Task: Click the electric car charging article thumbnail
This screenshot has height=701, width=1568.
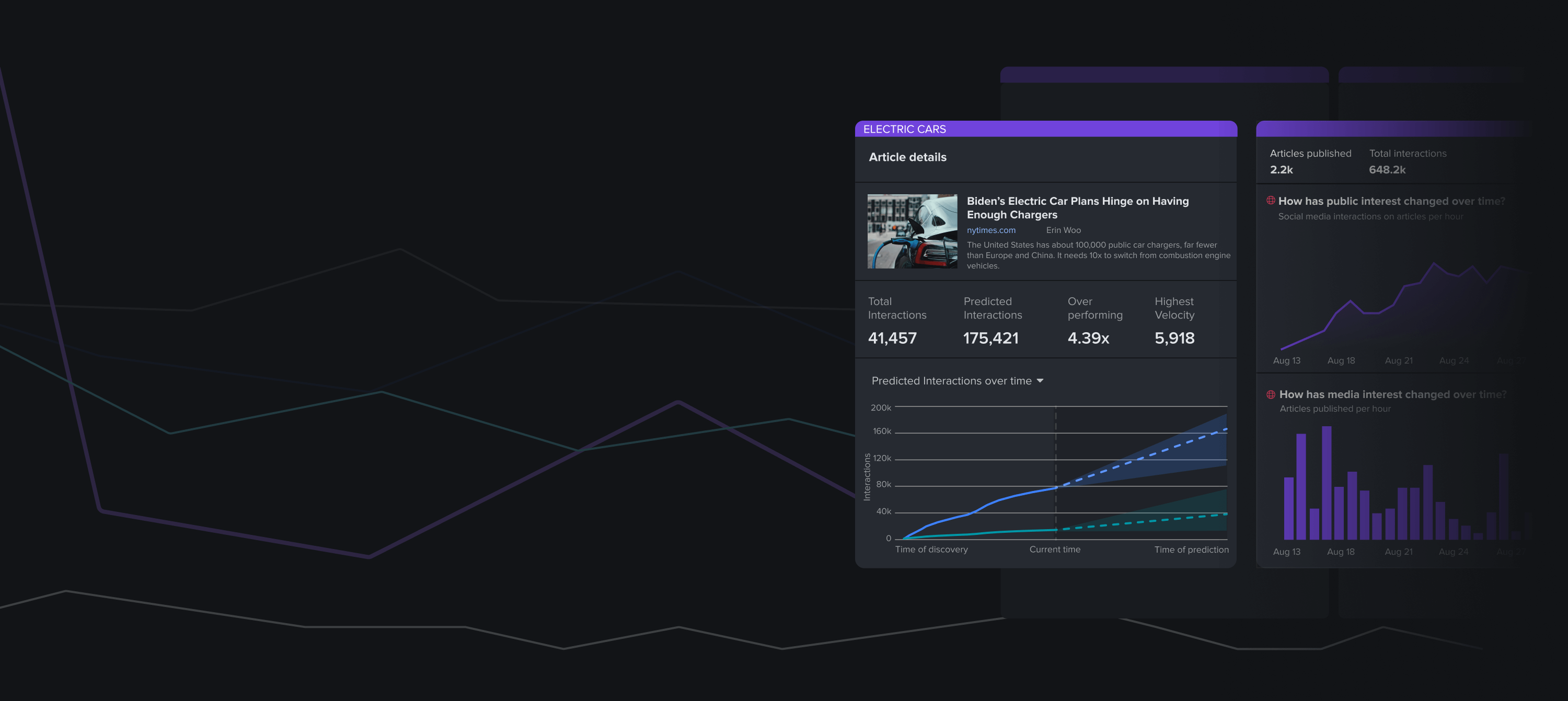Action: 912,231
